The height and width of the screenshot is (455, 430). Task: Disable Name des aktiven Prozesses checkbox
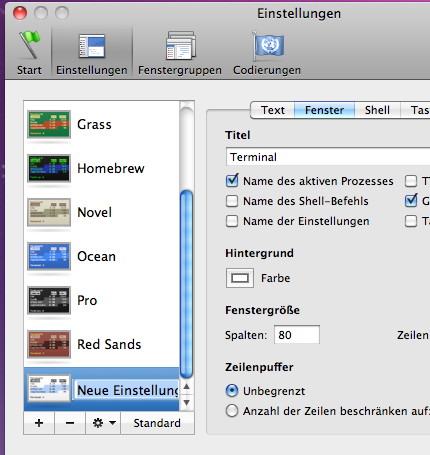(x=232, y=181)
